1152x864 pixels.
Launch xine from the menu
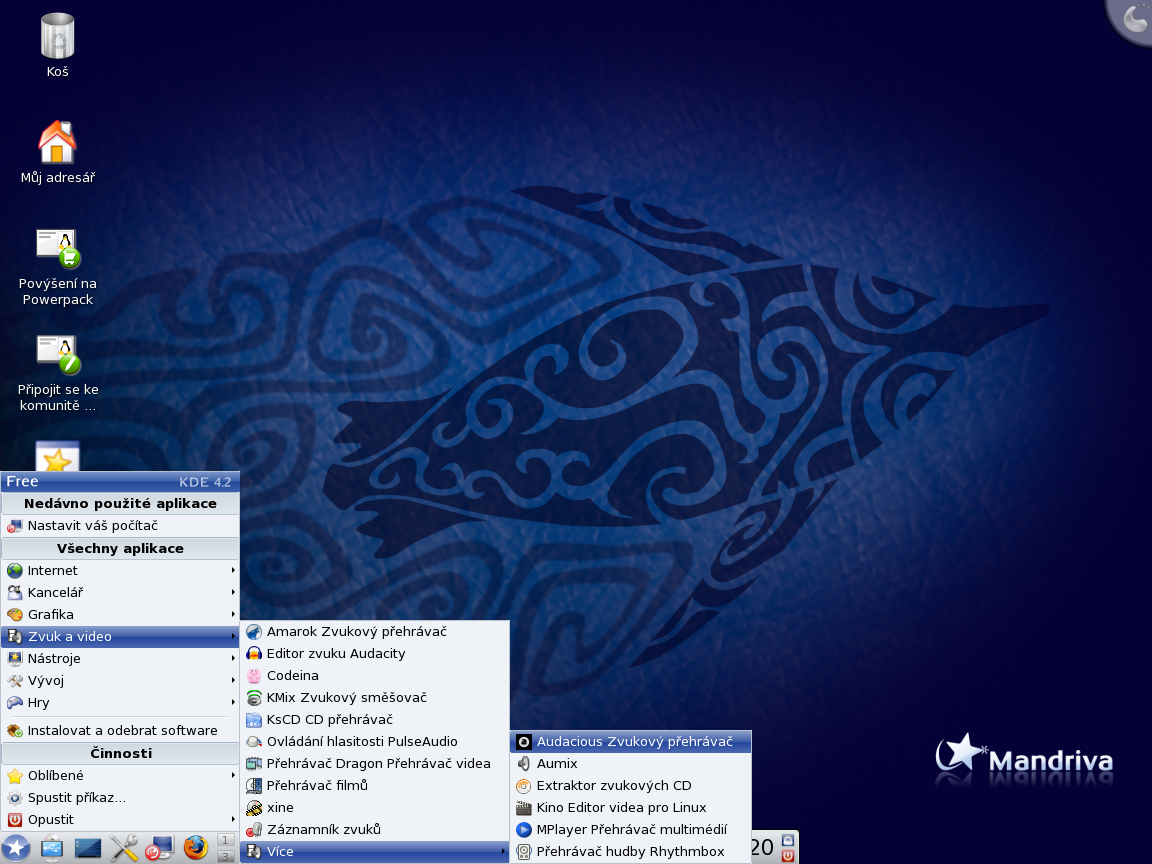(x=375, y=808)
